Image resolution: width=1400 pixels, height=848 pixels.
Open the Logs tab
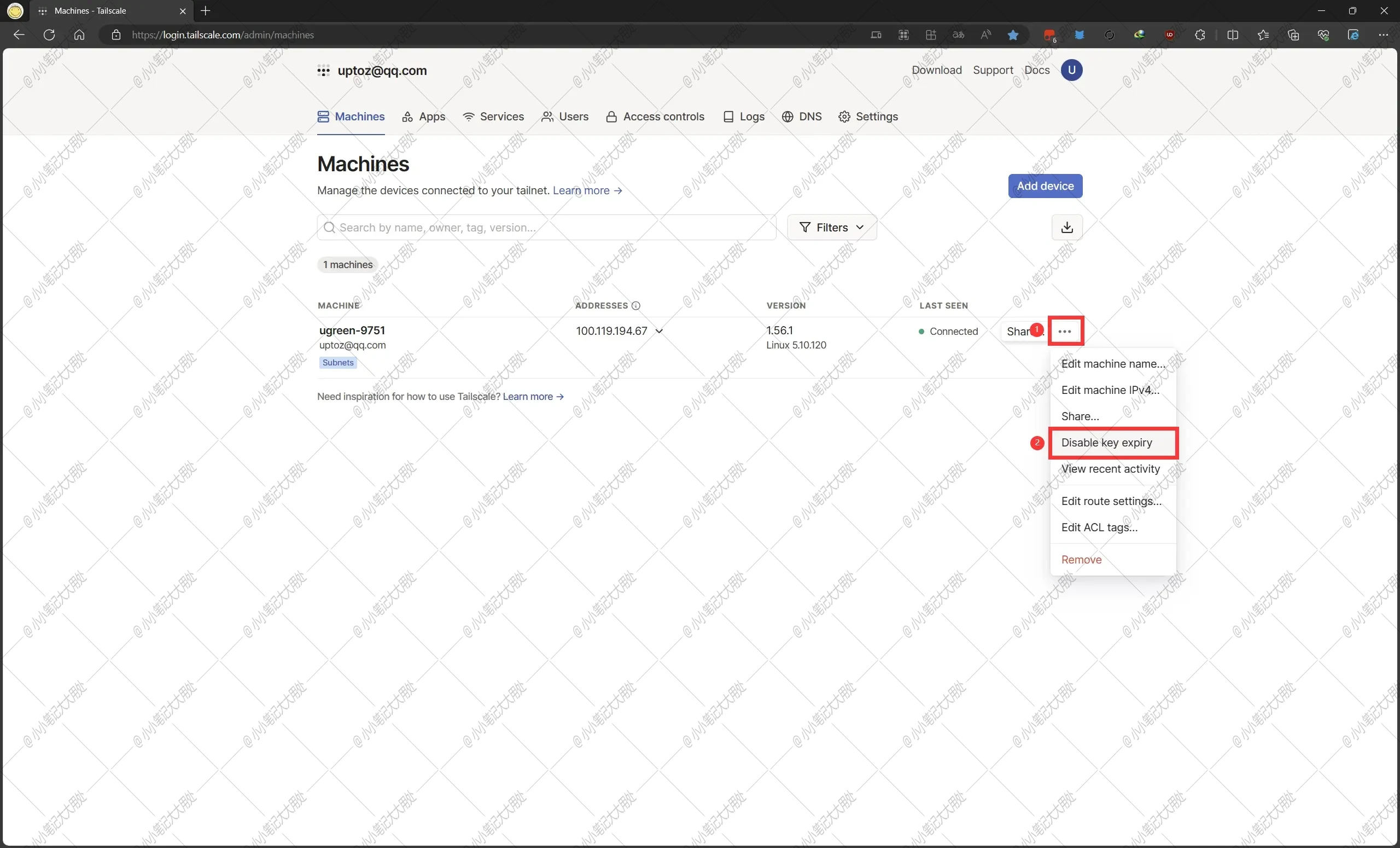[744, 117]
